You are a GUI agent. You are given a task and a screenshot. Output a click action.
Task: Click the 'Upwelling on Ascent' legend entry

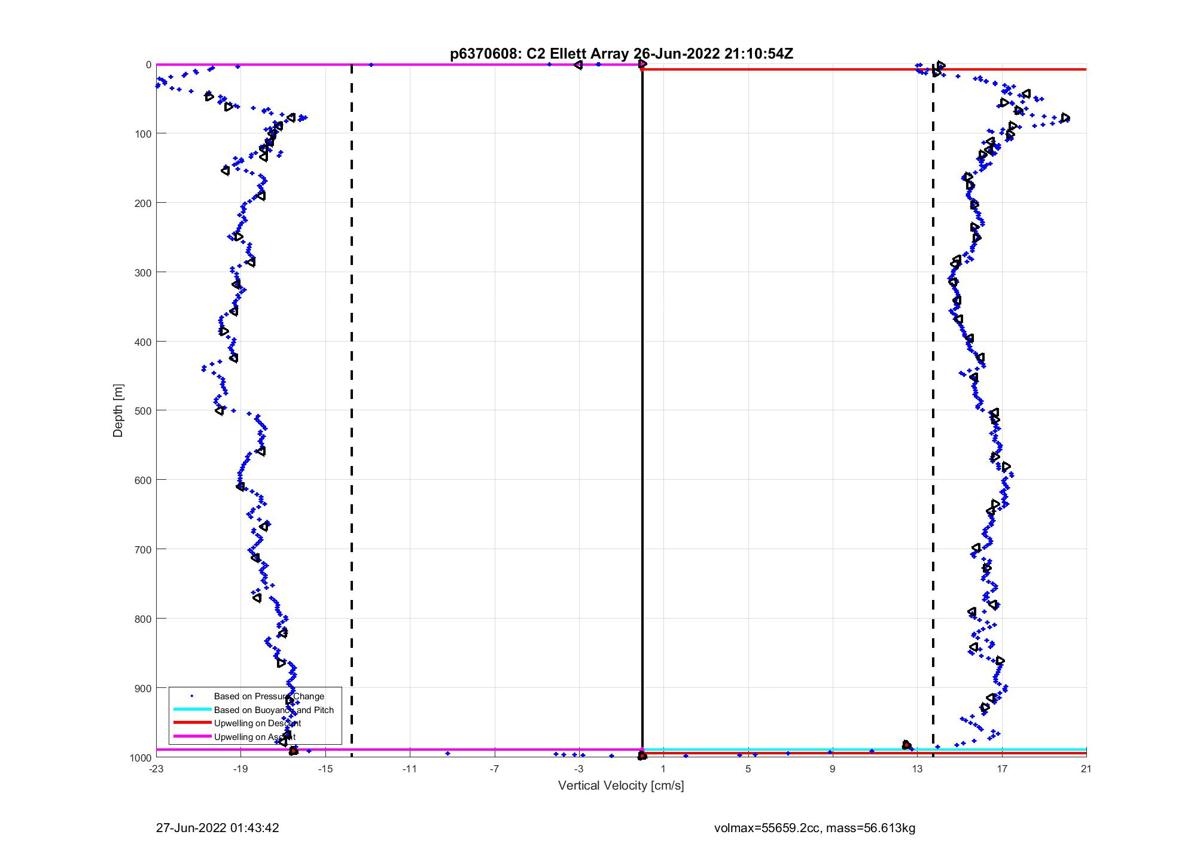pos(255,736)
